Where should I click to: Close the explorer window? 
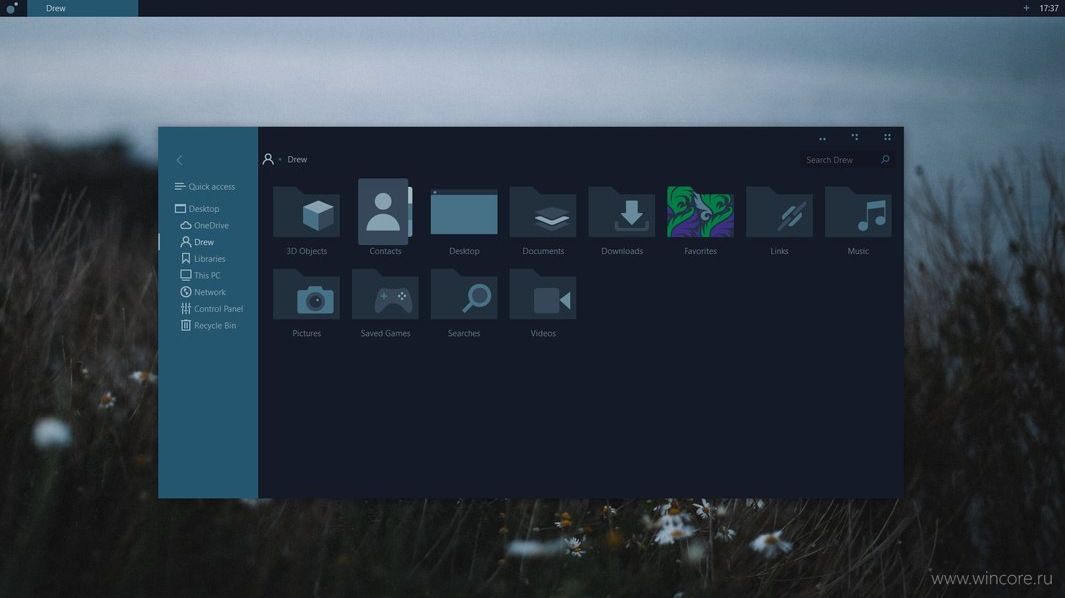[x=887, y=137]
